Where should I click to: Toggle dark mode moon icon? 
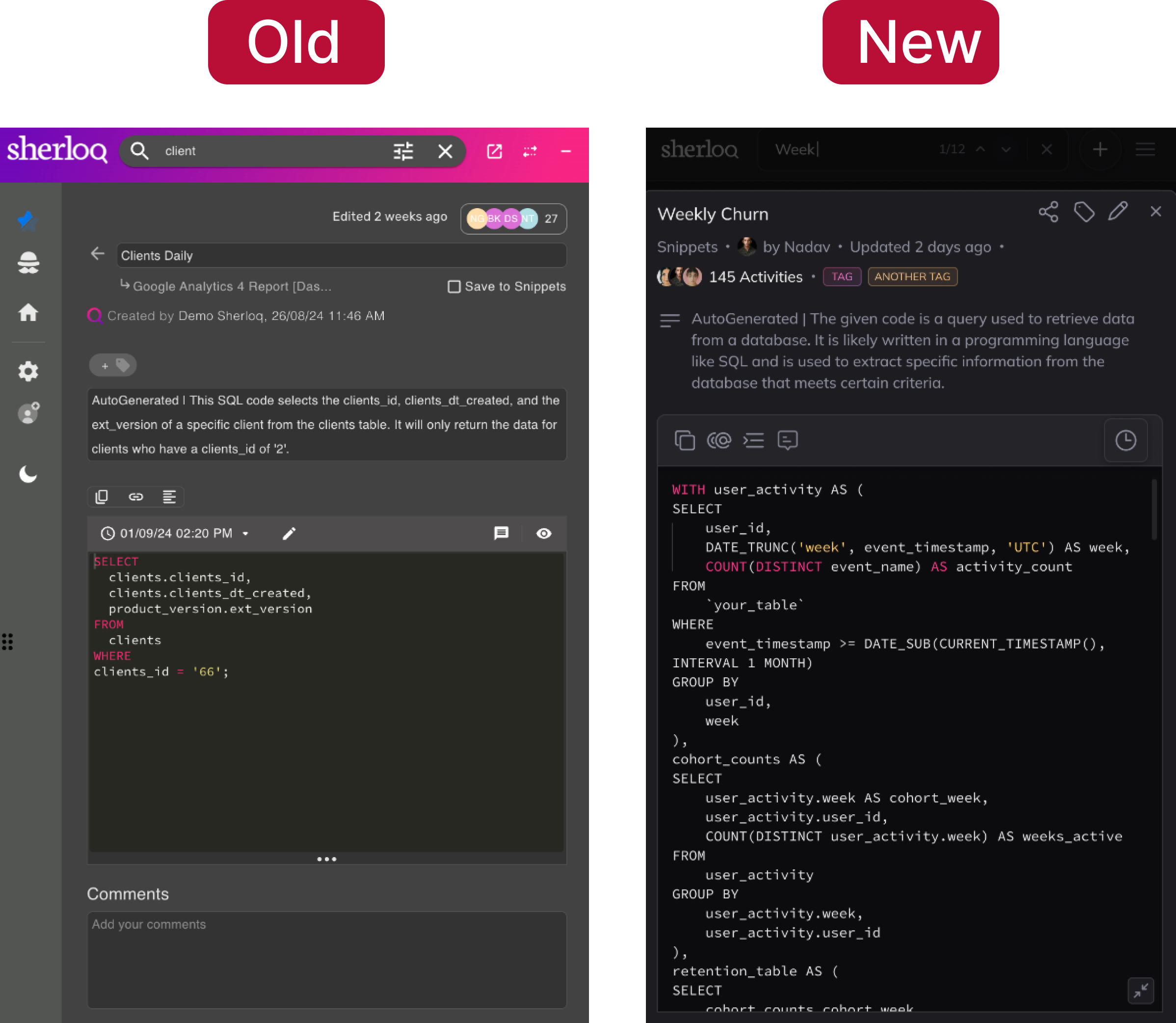(28, 474)
